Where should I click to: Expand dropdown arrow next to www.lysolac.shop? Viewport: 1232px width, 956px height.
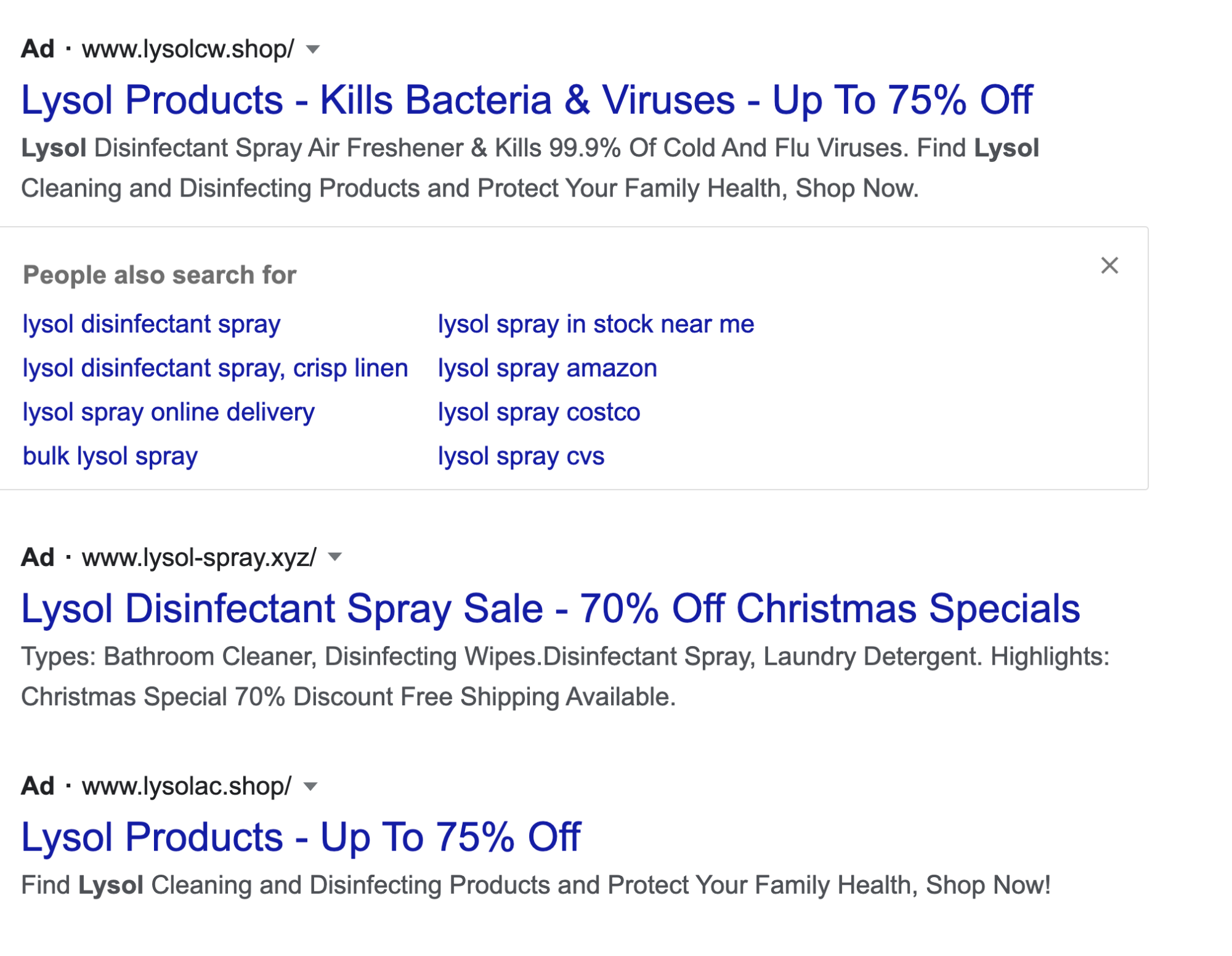(310, 787)
